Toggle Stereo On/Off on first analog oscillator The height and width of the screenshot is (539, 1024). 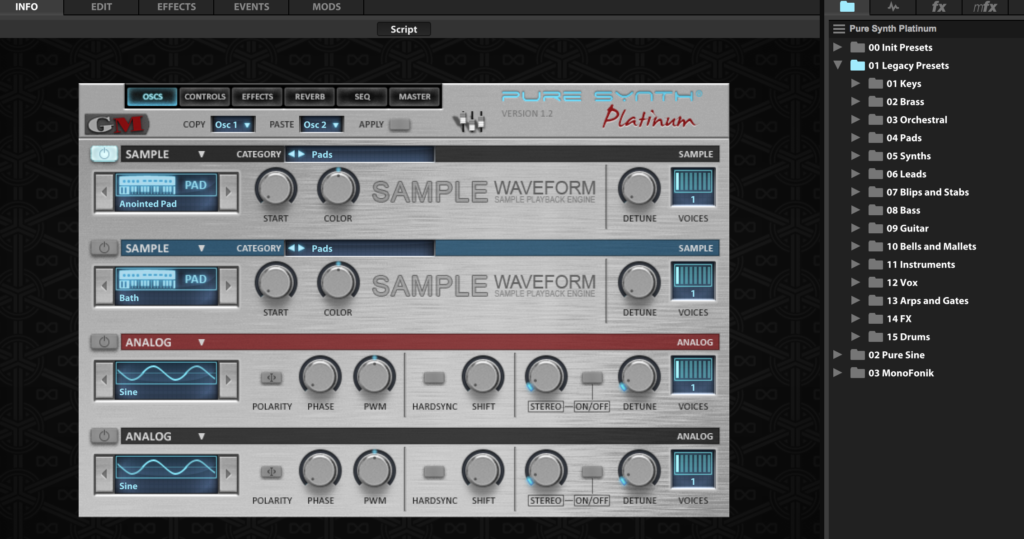(592, 378)
